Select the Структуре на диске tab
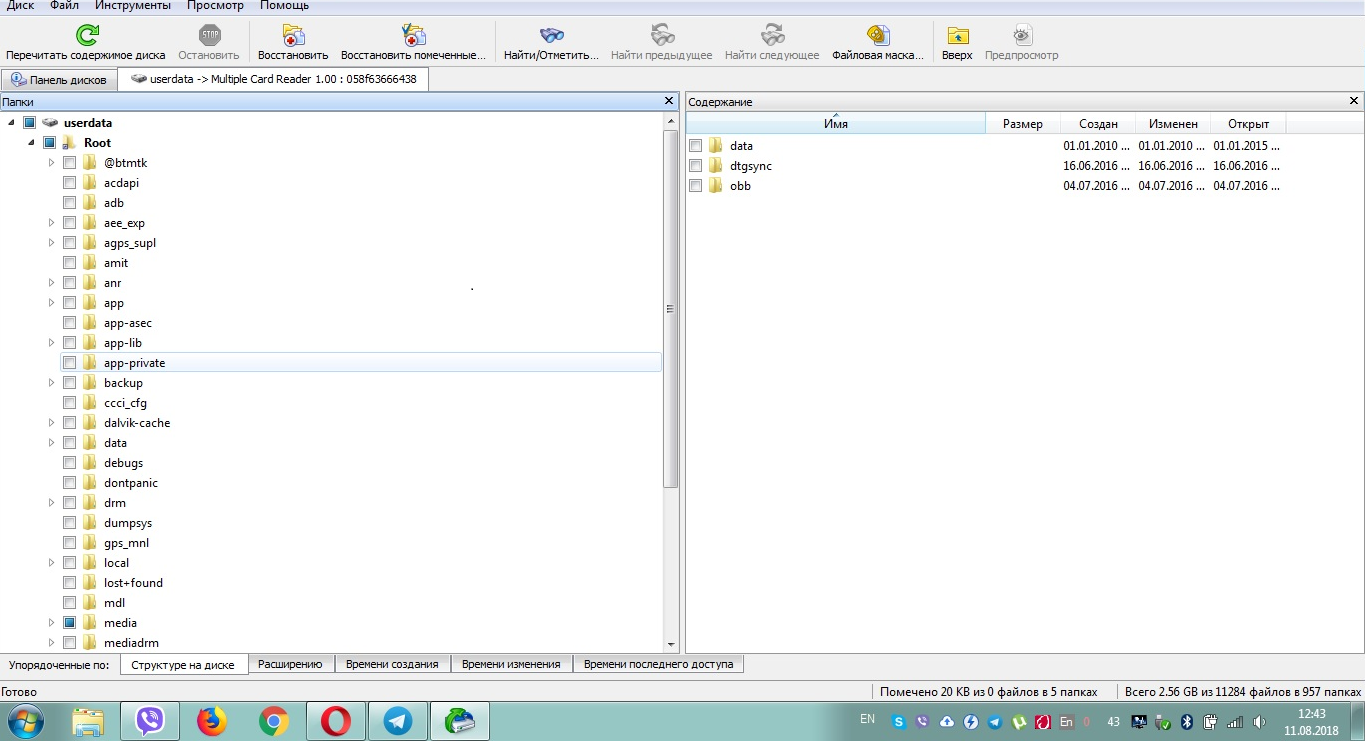 (x=184, y=665)
